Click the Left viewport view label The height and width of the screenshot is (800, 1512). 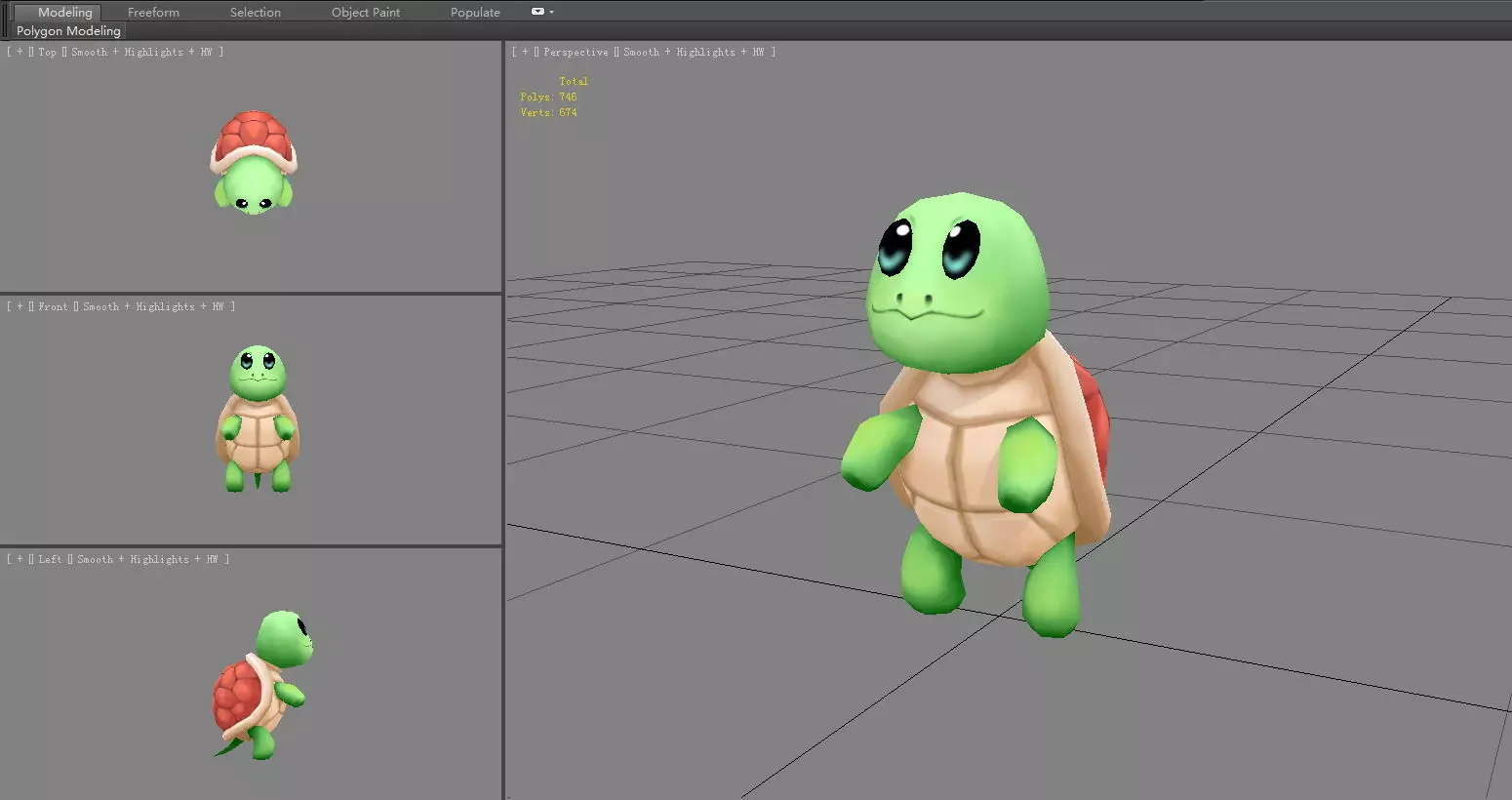50,559
